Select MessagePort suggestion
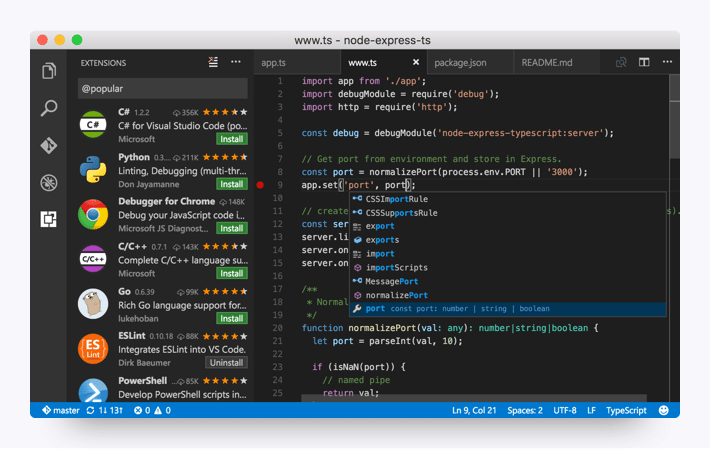Image resolution: width=710 pixels, height=450 pixels. 508,282
